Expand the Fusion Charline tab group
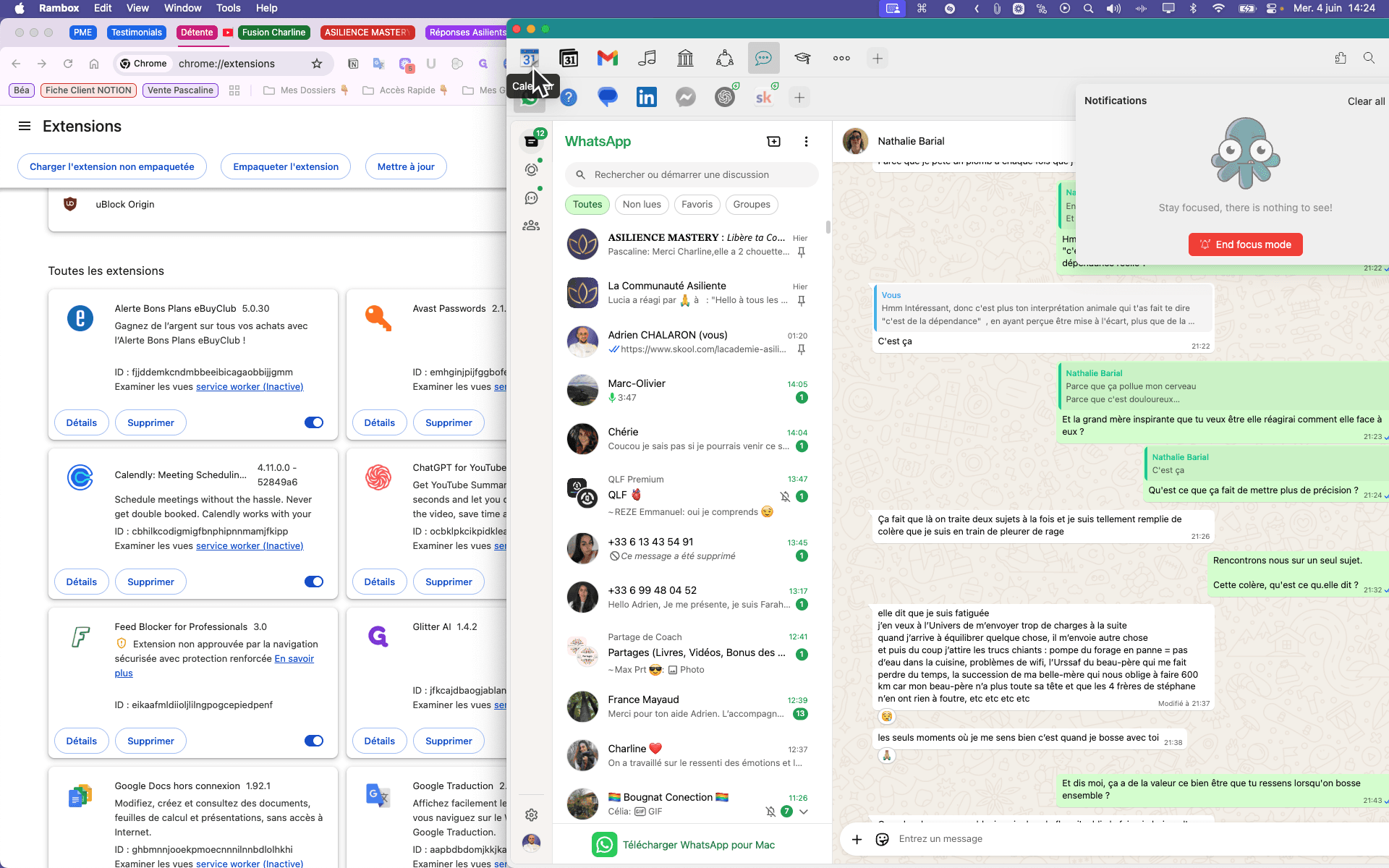This screenshot has width=1389, height=868. 273,33
